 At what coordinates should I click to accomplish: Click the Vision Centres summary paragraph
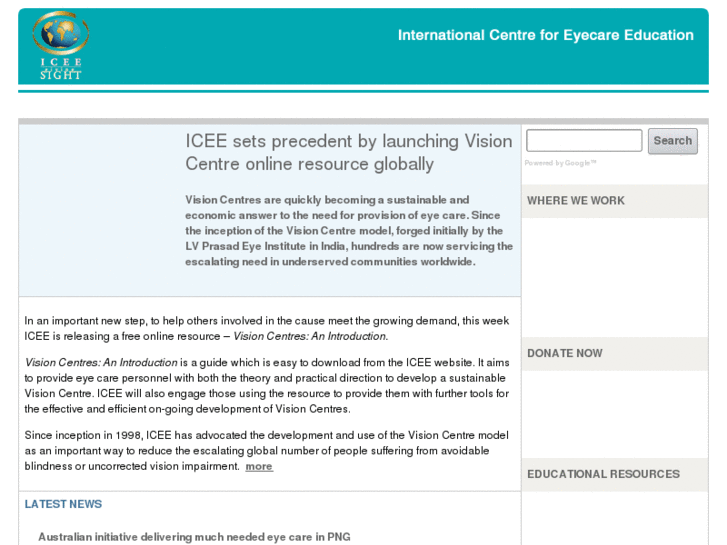click(349, 231)
